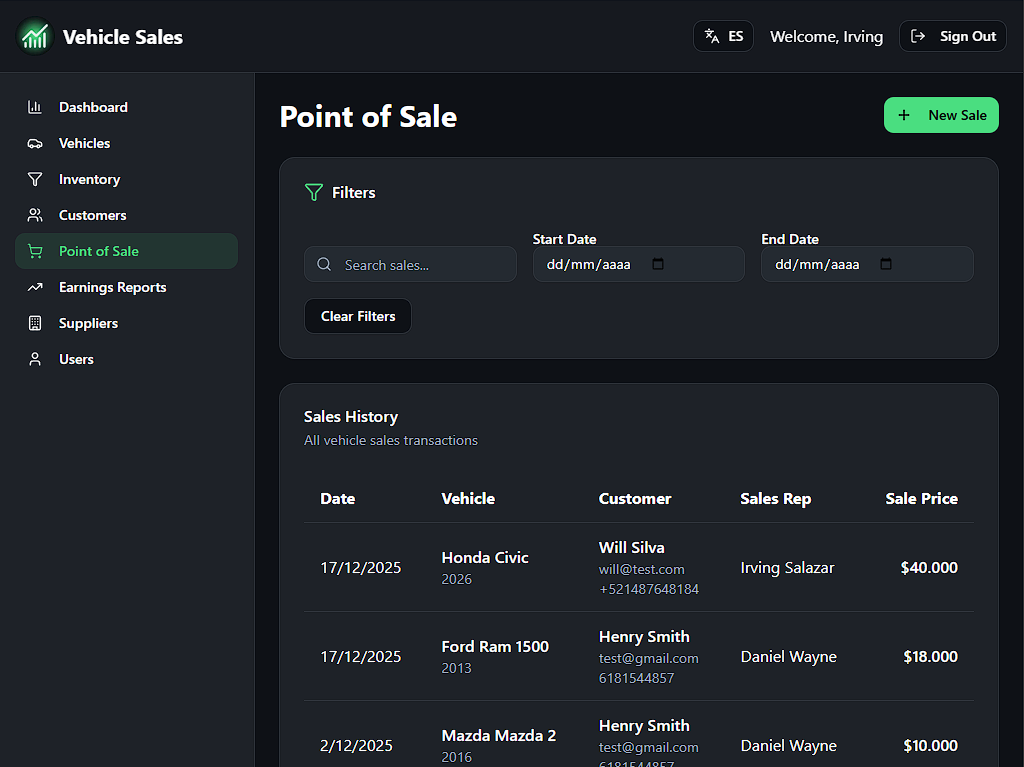Click the Earnings Reports trend icon

pyautogui.click(x=35, y=287)
